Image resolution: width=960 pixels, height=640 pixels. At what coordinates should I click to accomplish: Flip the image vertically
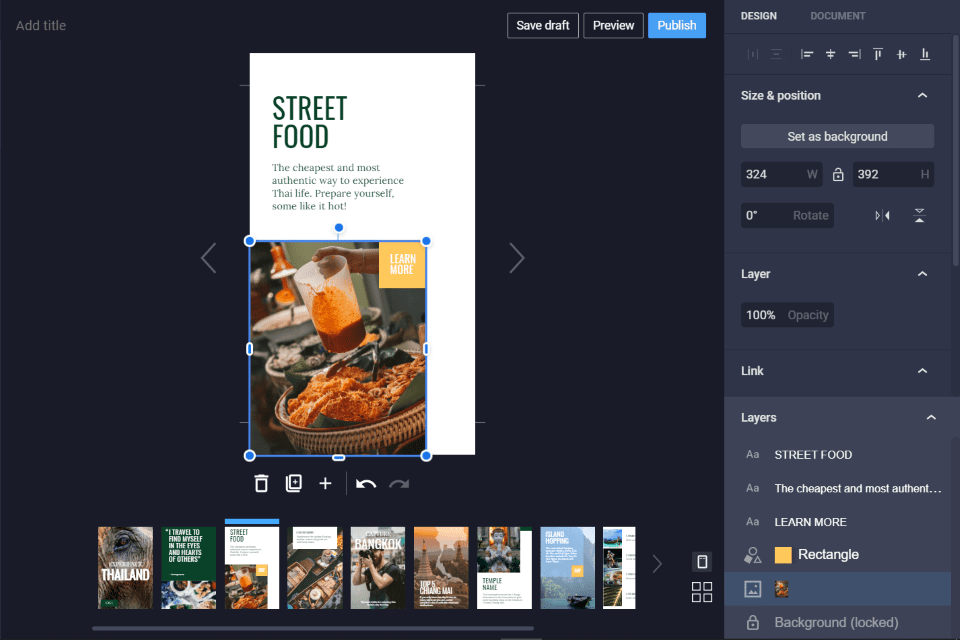coord(919,216)
